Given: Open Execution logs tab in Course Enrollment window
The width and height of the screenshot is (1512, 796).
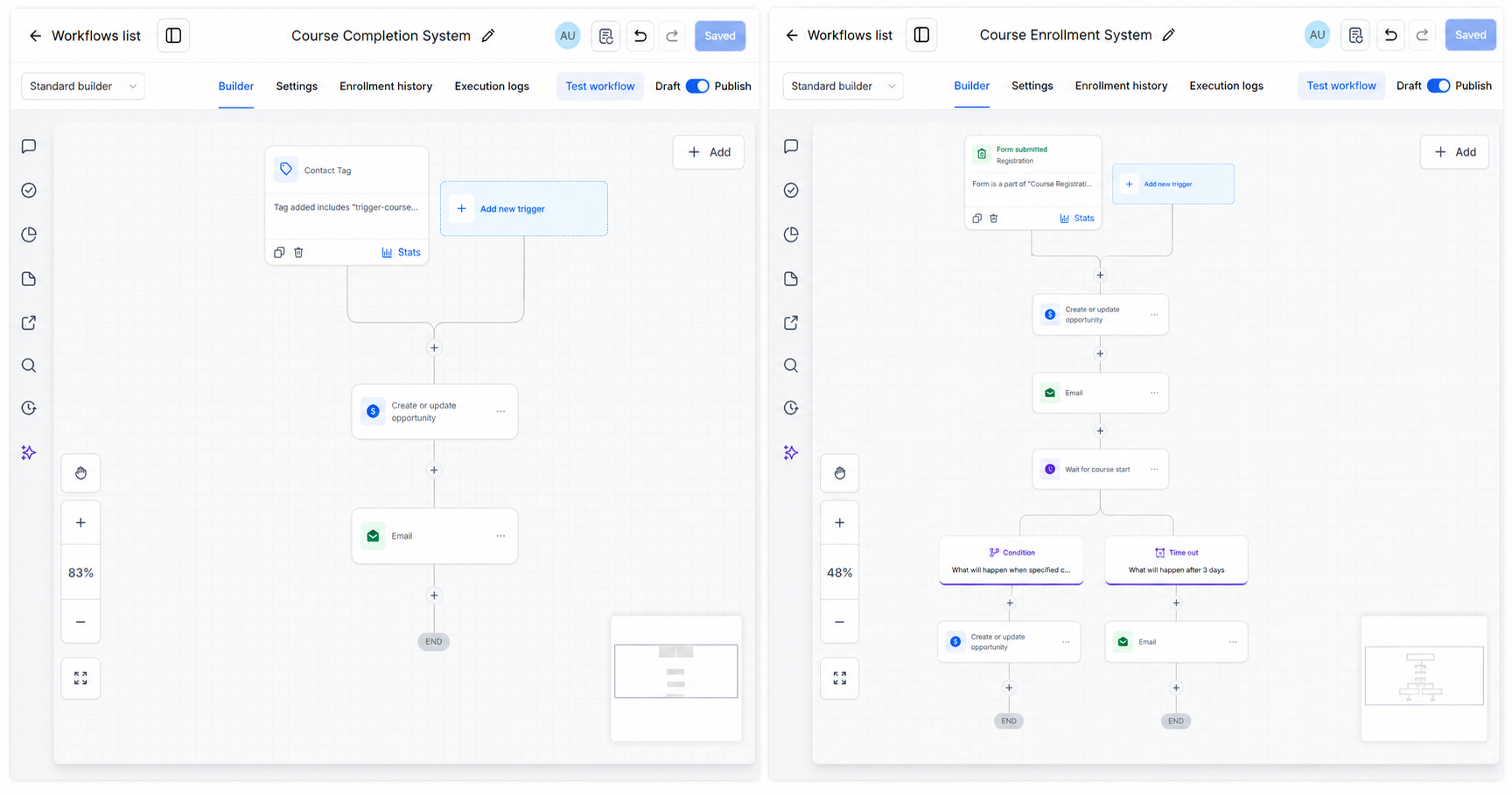Looking at the screenshot, I should point(1226,86).
